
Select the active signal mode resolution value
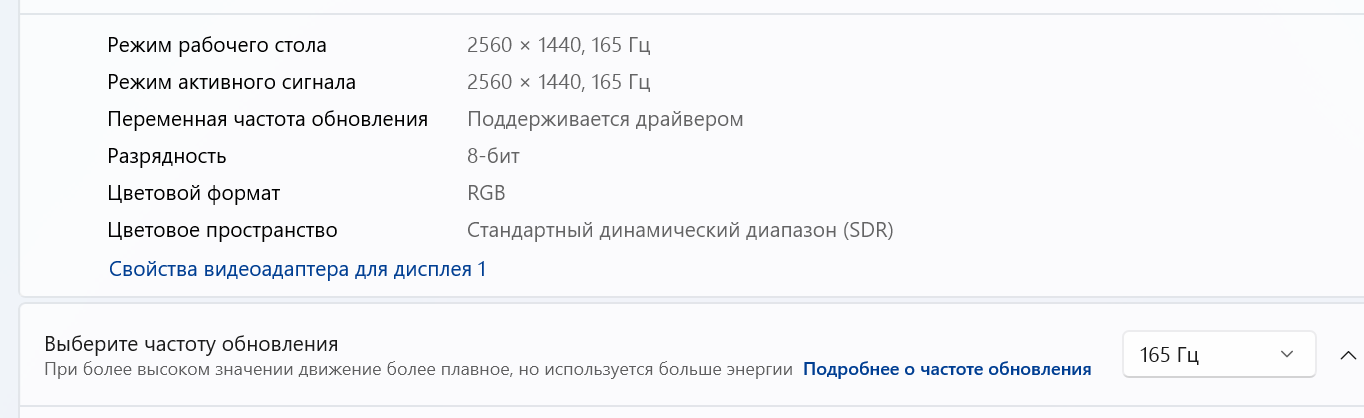[x=559, y=82]
